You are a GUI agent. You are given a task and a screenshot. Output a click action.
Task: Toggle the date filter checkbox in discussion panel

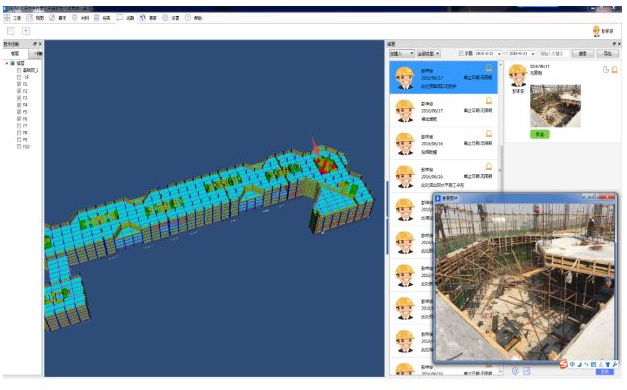tap(461, 53)
